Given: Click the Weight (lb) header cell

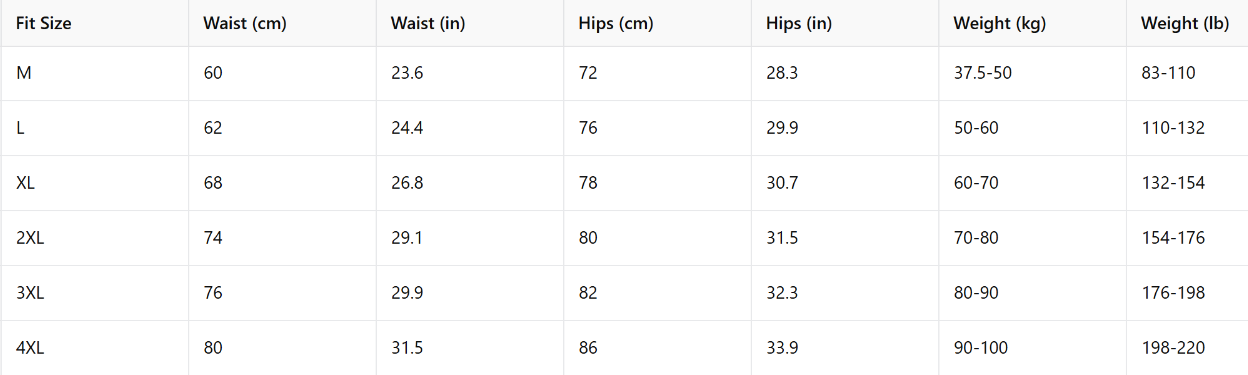Looking at the screenshot, I should [x=1185, y=24].
